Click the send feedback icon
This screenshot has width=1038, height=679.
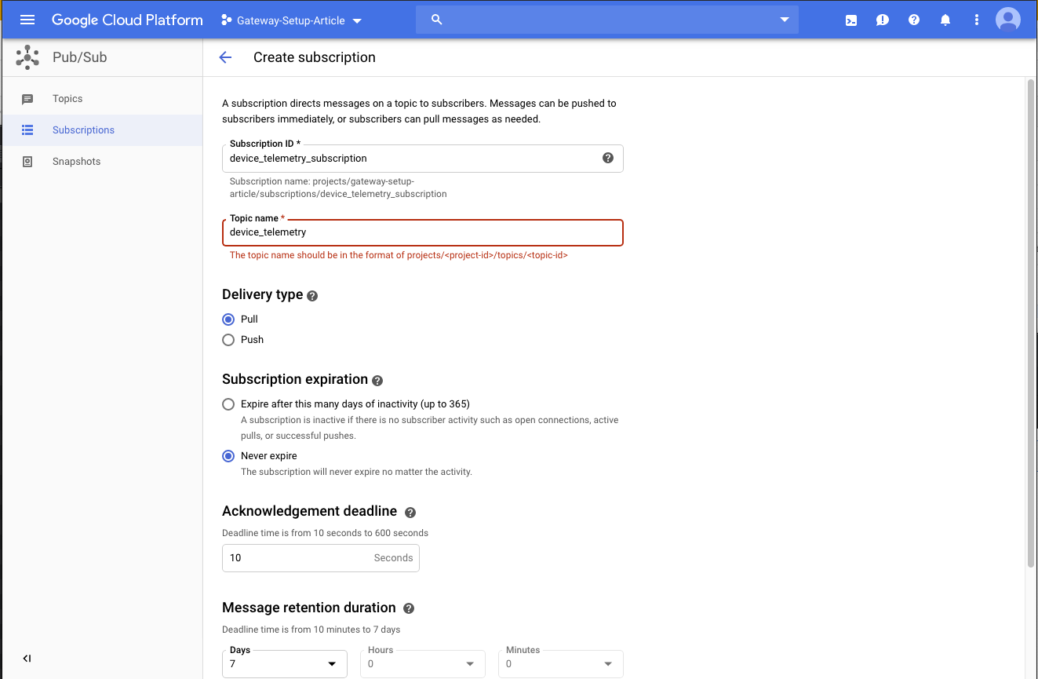882,19
